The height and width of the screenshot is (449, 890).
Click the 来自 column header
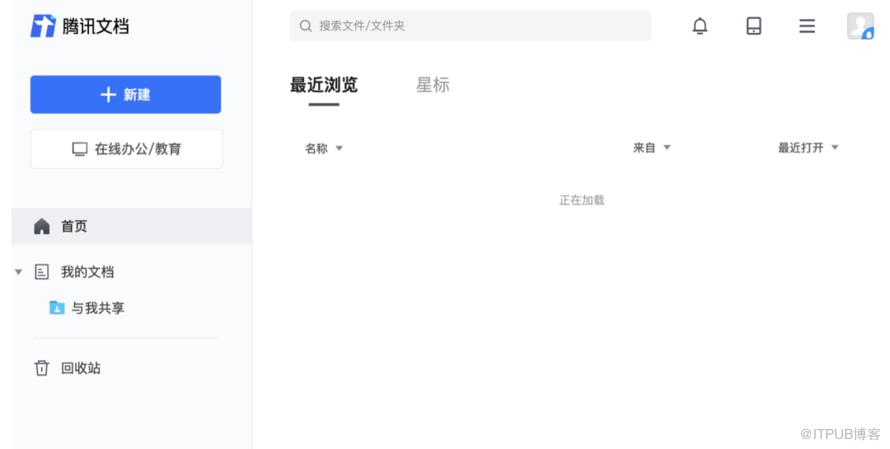tap(644, 148)
